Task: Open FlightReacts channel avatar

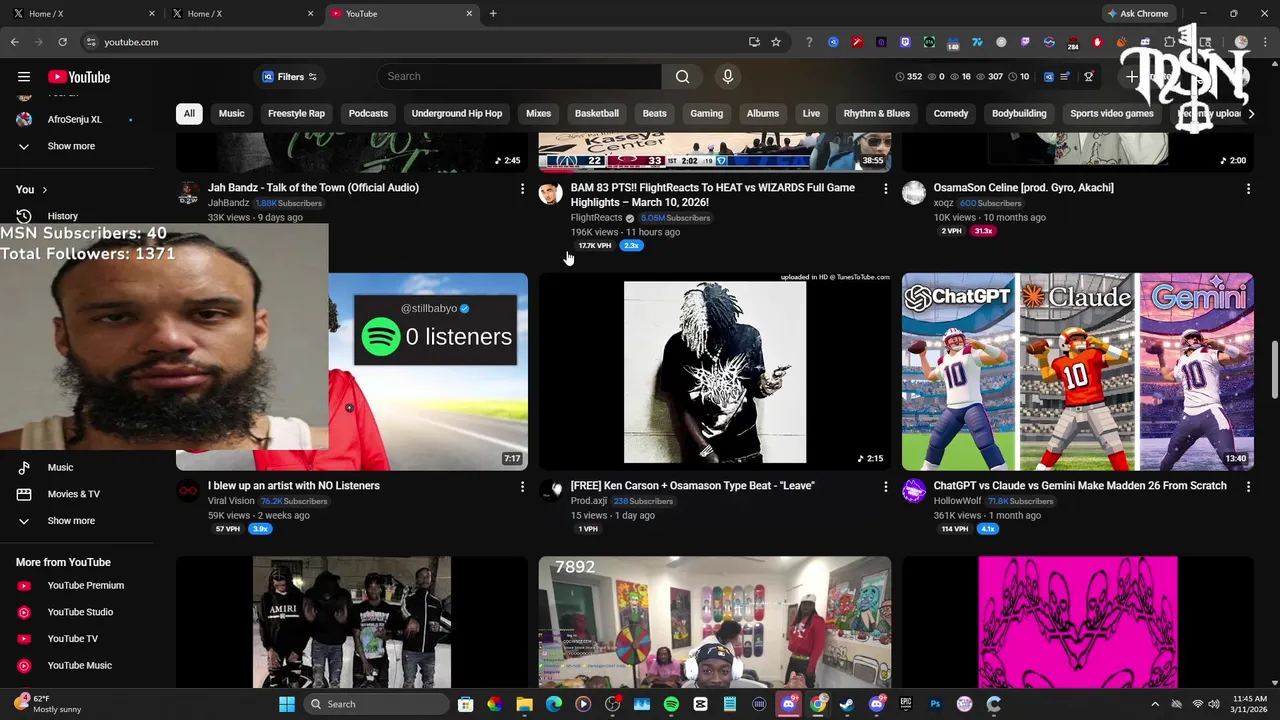Action: [x=551, y=193]
